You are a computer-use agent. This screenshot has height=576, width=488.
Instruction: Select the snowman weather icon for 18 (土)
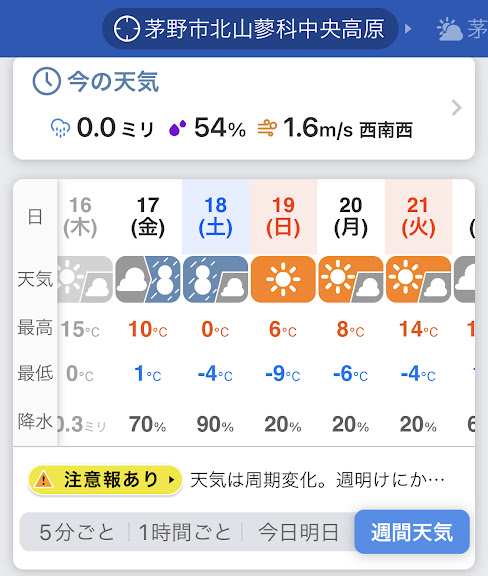click(x=215, y=280)
